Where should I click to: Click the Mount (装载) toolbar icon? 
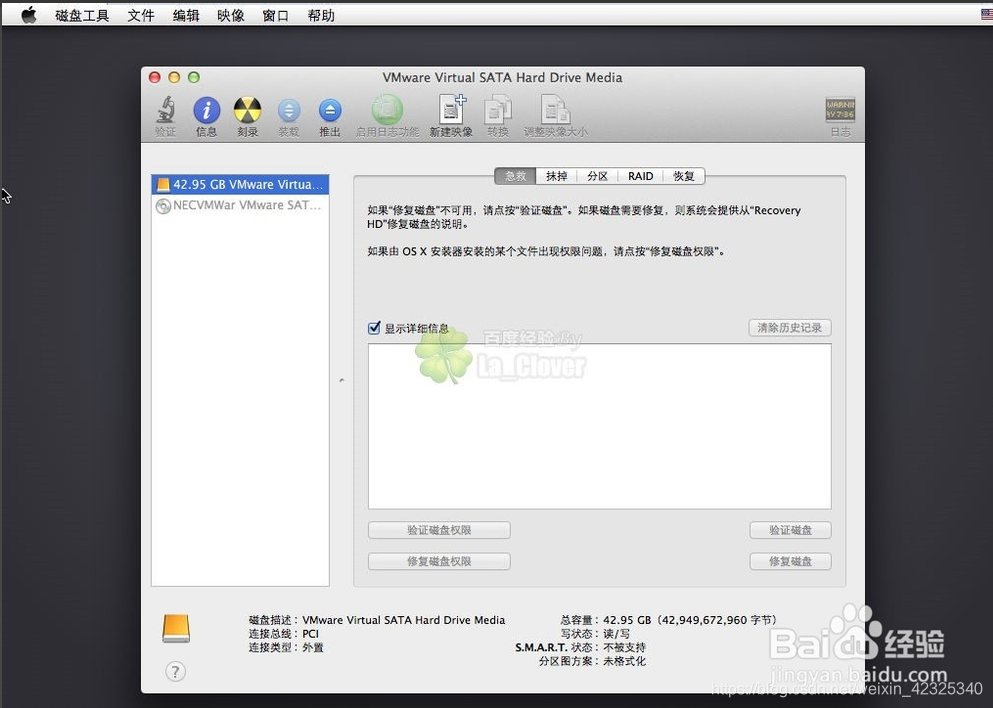(x=289, y=111)
